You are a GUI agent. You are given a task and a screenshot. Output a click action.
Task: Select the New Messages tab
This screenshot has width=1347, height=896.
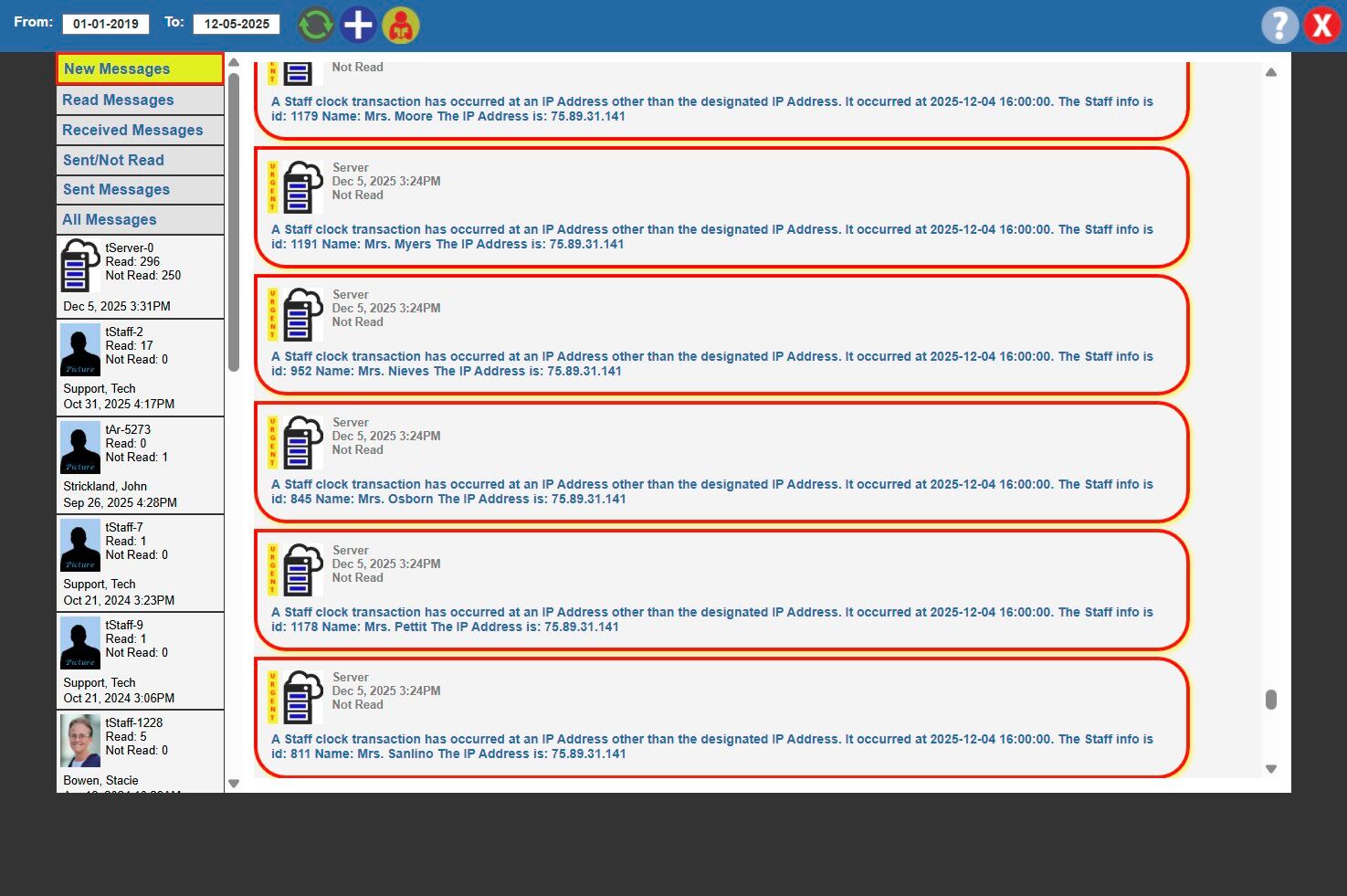(x=140, y=69)
